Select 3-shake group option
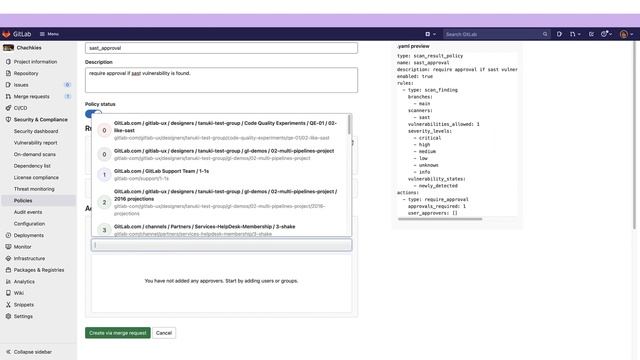Viewport: 640px width, 360px height. (220, 230)
